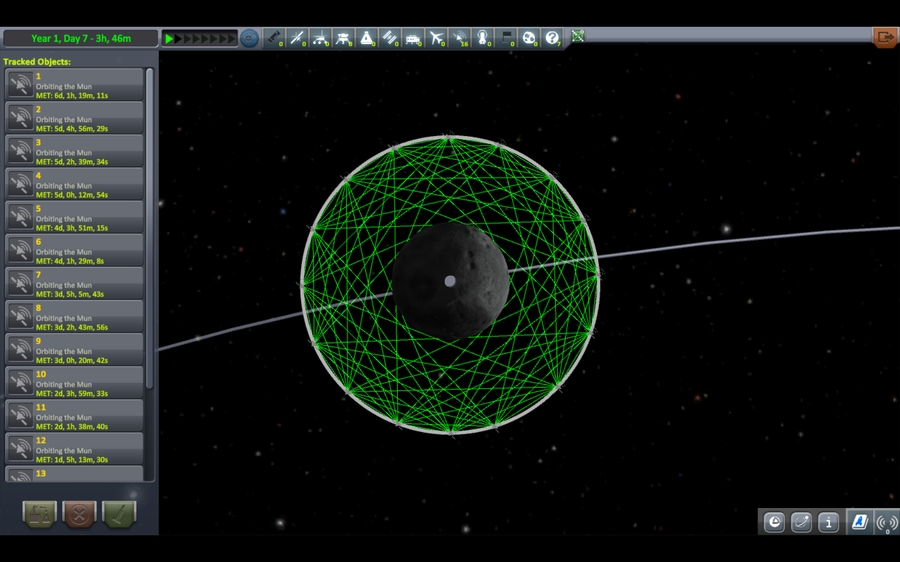Image resolution: width=900 pixels, height=562 pixels.
Task: Click the Flag filter icon
Action: [506, 38]
